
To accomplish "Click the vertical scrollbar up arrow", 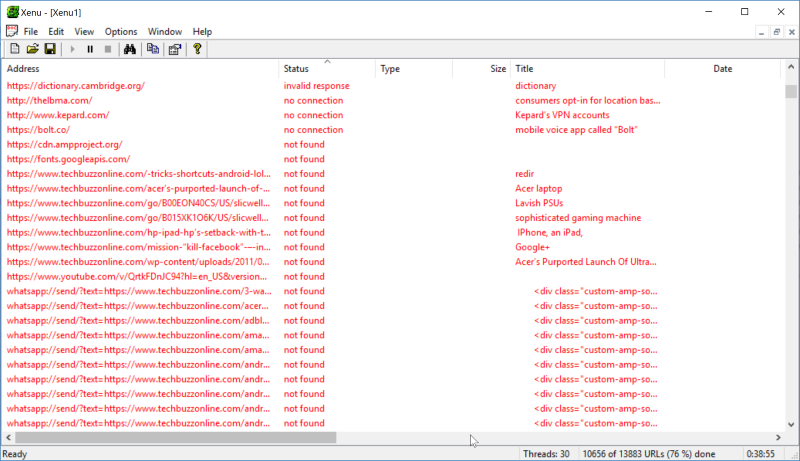I will (791, 67).
